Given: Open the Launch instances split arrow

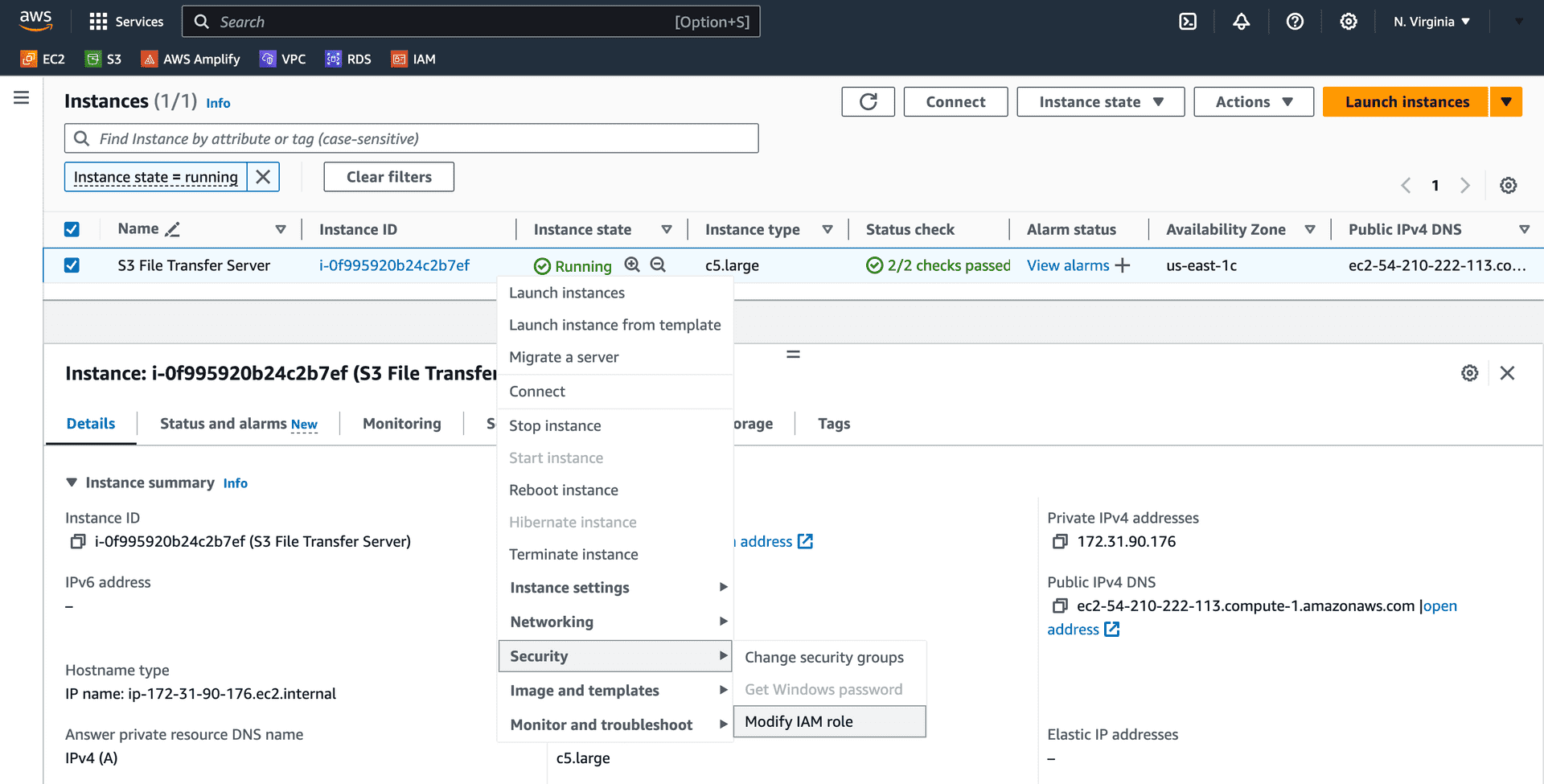Looking at the screenshot, I should 1506,102.
